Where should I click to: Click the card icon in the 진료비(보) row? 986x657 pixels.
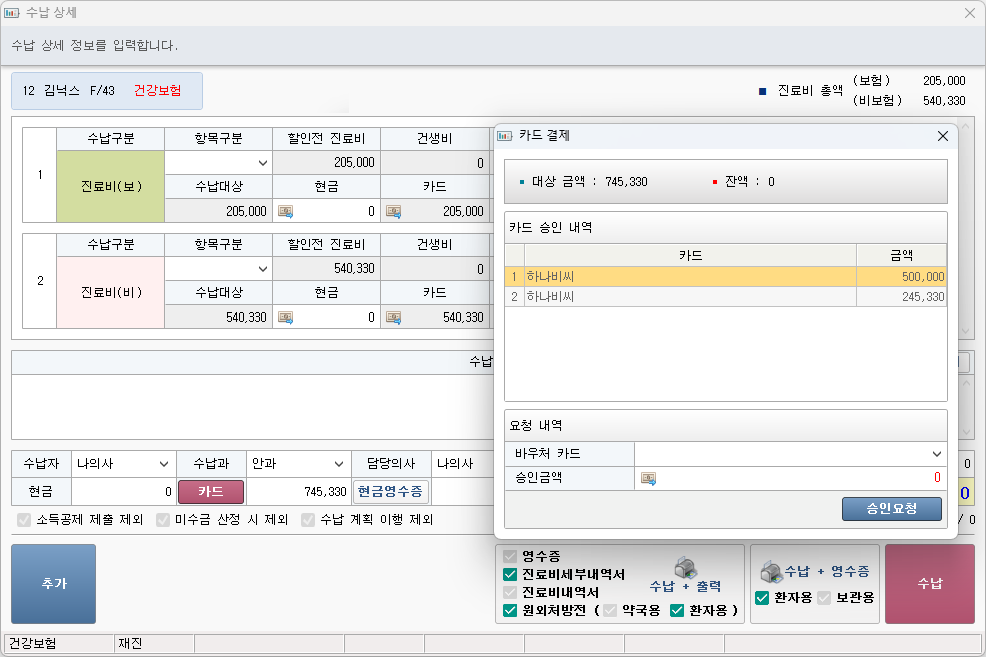(x=394, y=211)
